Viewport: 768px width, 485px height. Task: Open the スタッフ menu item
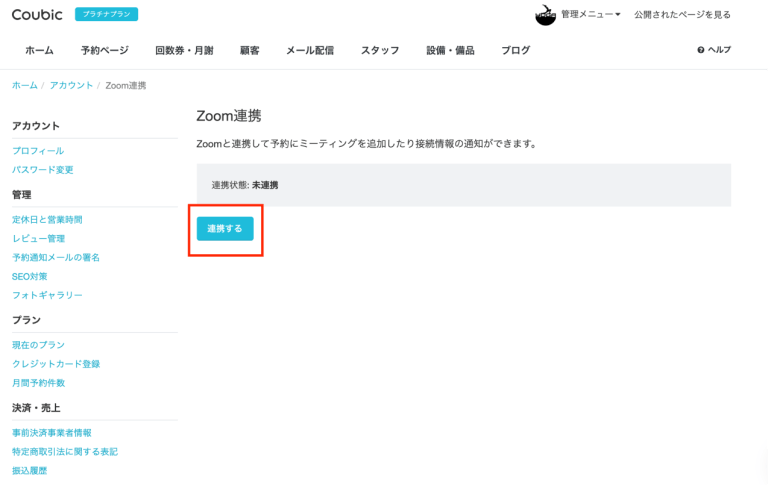coord(380,50)
